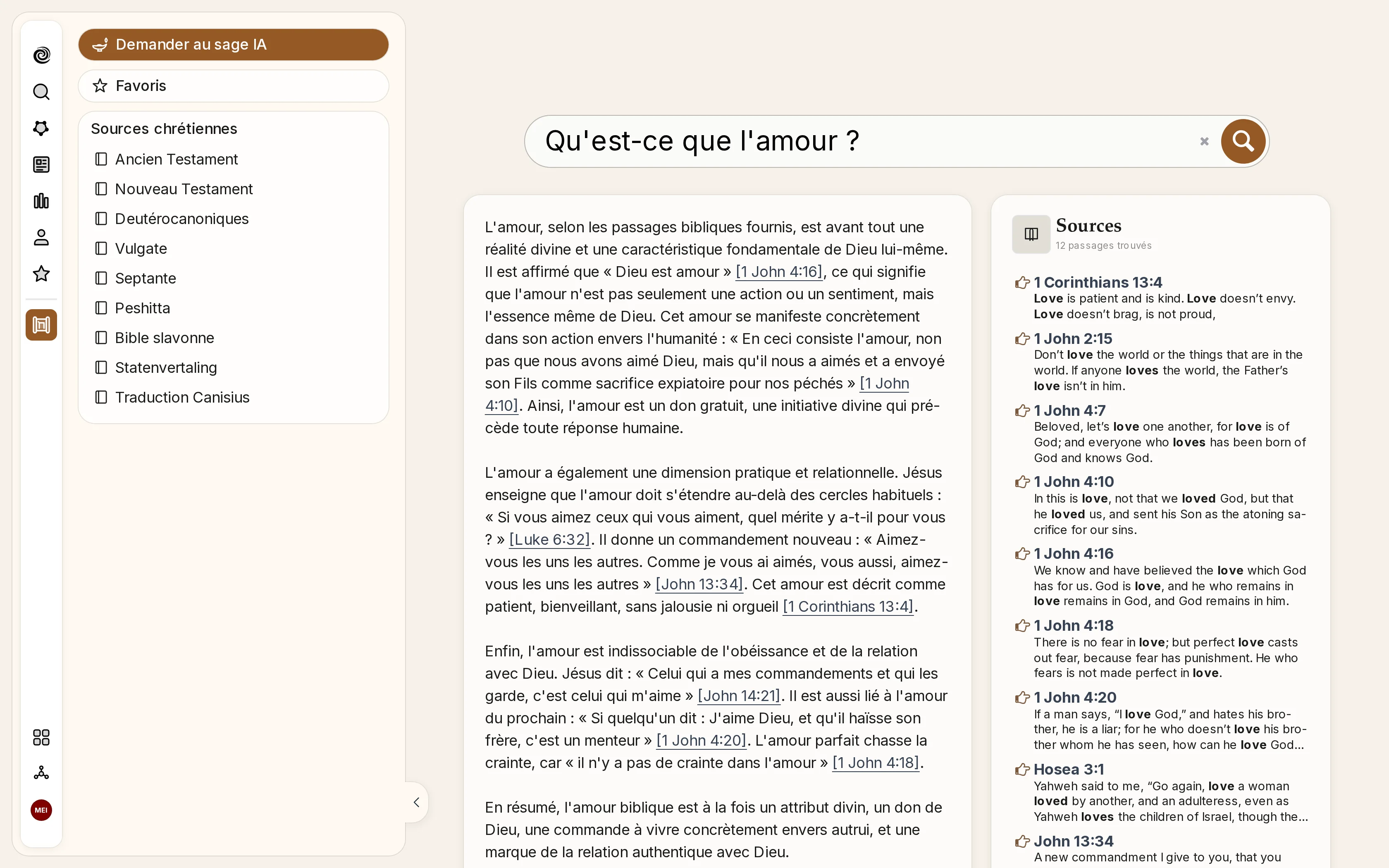1389x868 pixels.
Task: Select Nouveau Testament source
Action: pyautogui.click(x=174, y=189)
